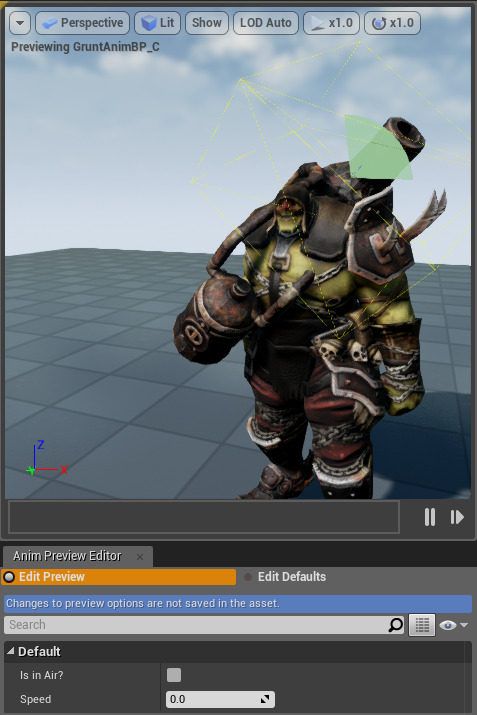Collapse the Default category
Image resolution: width=477 pixels, height=715 pixels.
[10, 651]
